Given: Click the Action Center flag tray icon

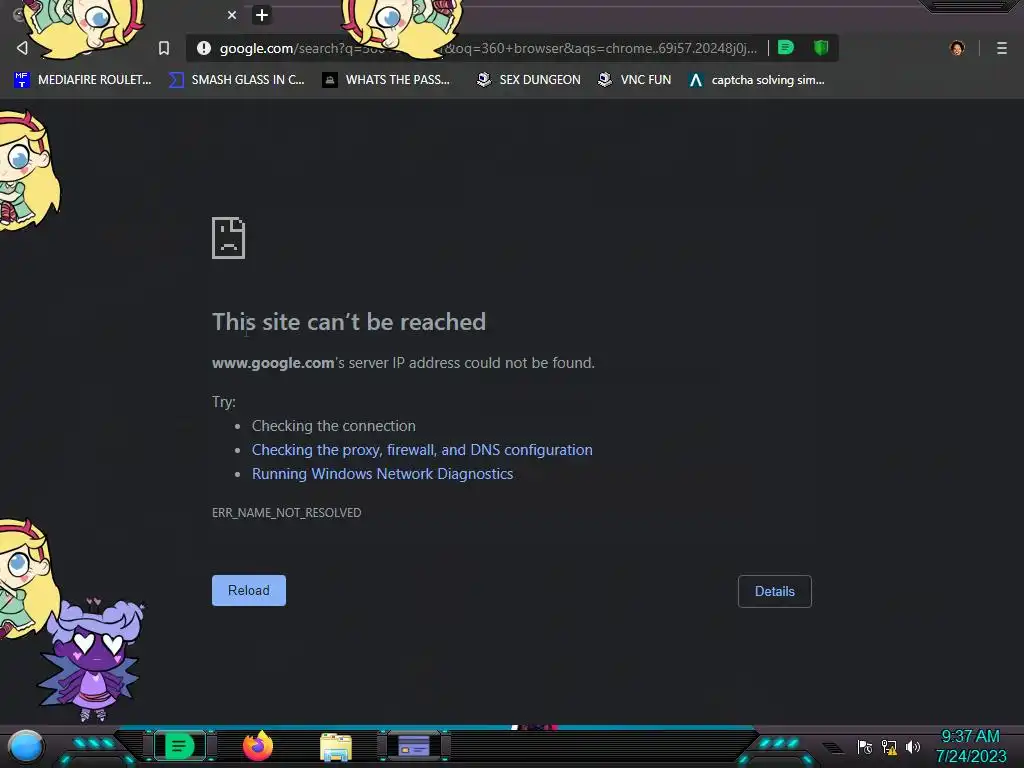Looking at the screenshot, I should pos(865,747).
